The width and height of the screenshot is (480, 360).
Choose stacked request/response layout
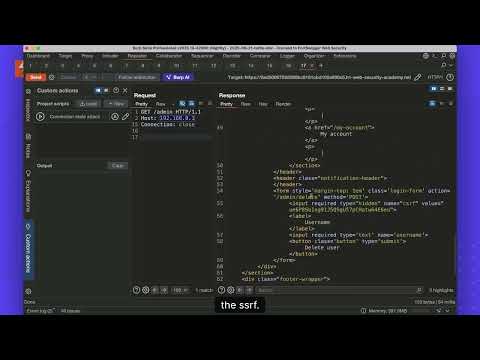(x=442, y=89)
